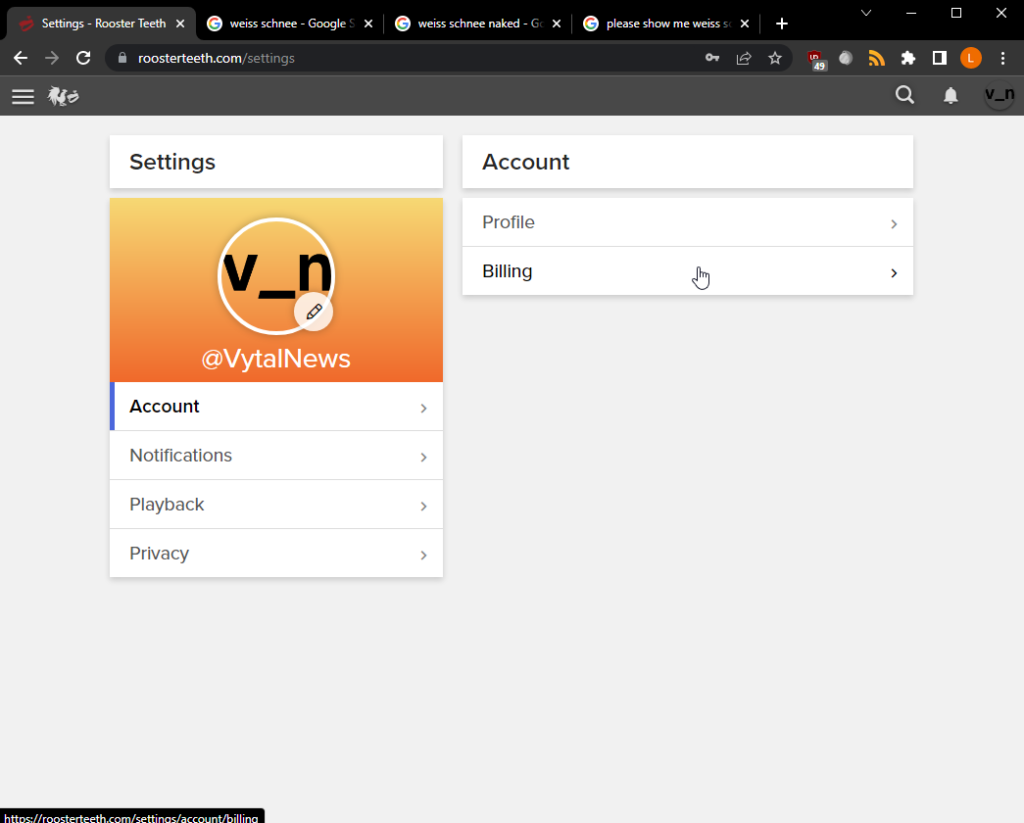The image size is (1024, 823).
Task: Click the Settings heading
Action: pos(172,162)
